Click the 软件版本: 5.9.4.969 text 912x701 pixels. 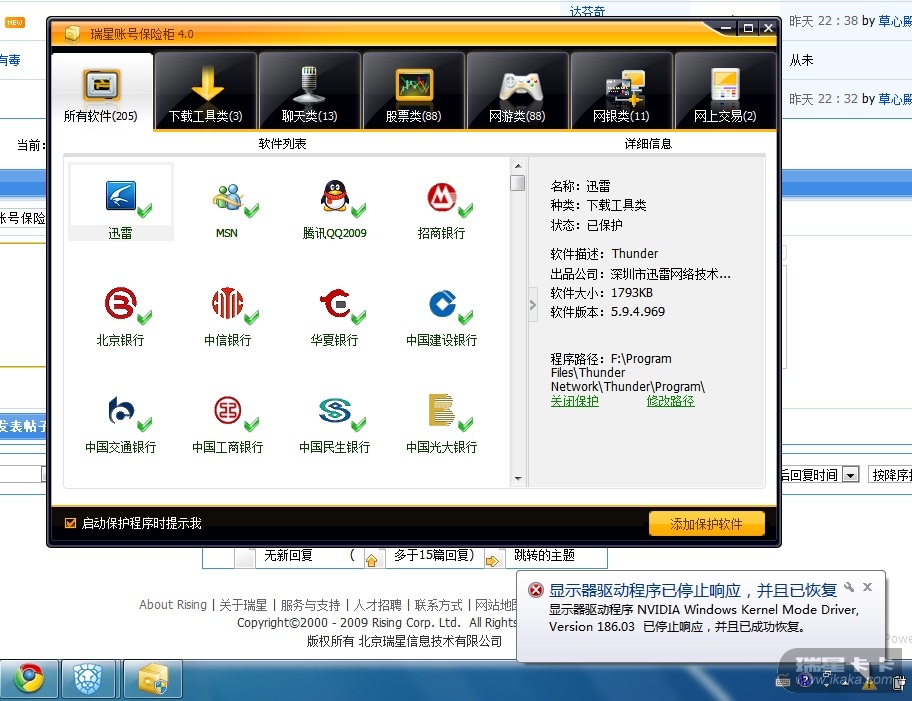click(x=607, y=312)
